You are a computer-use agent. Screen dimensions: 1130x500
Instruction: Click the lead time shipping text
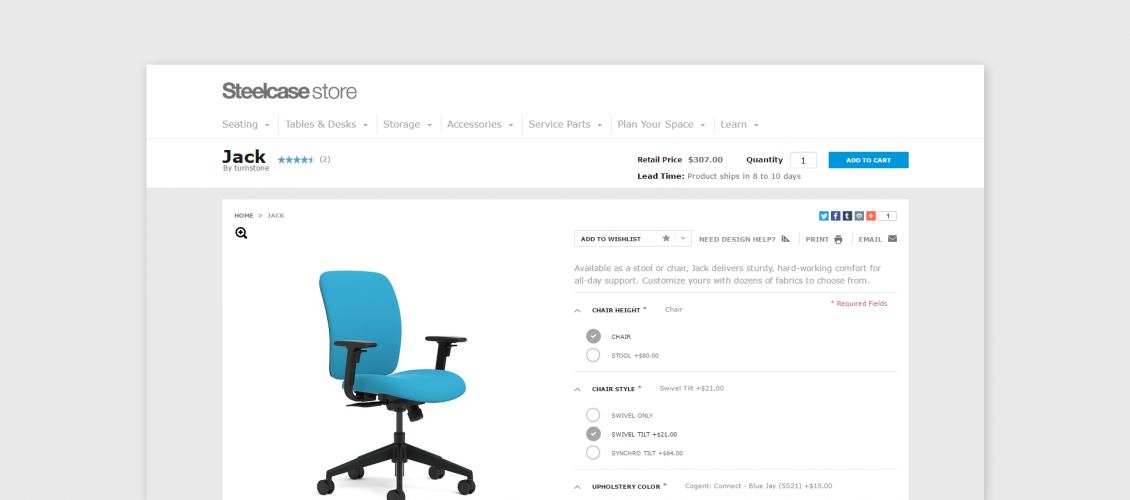click(719, 176)
